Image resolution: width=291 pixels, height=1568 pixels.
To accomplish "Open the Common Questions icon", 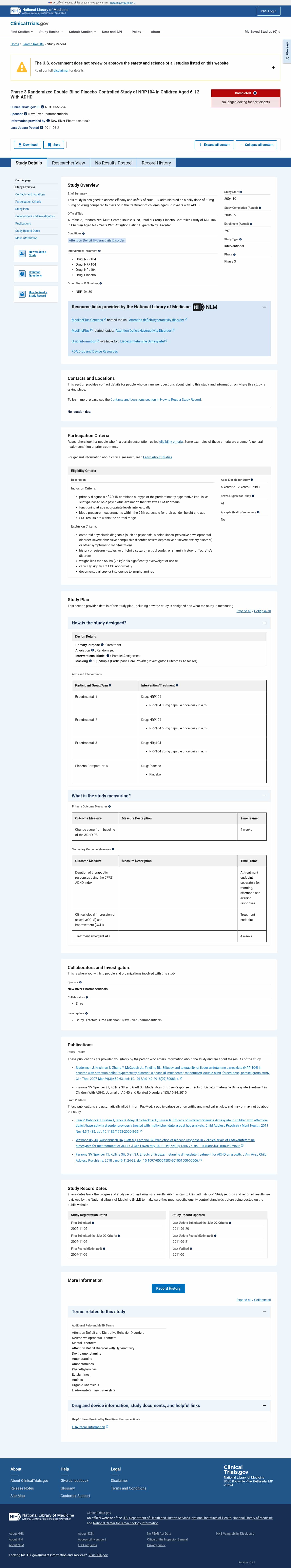I will (x=22, y=274).
